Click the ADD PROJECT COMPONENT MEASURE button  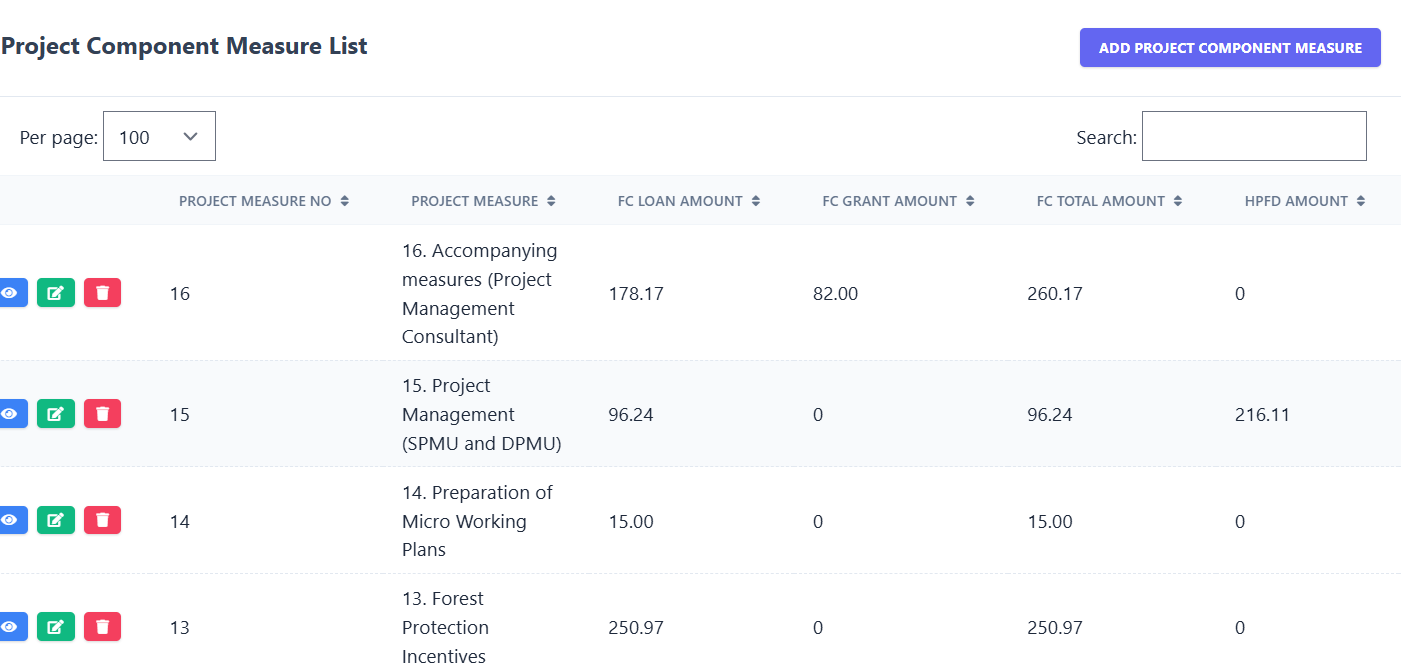click(x=1229, y=47)
